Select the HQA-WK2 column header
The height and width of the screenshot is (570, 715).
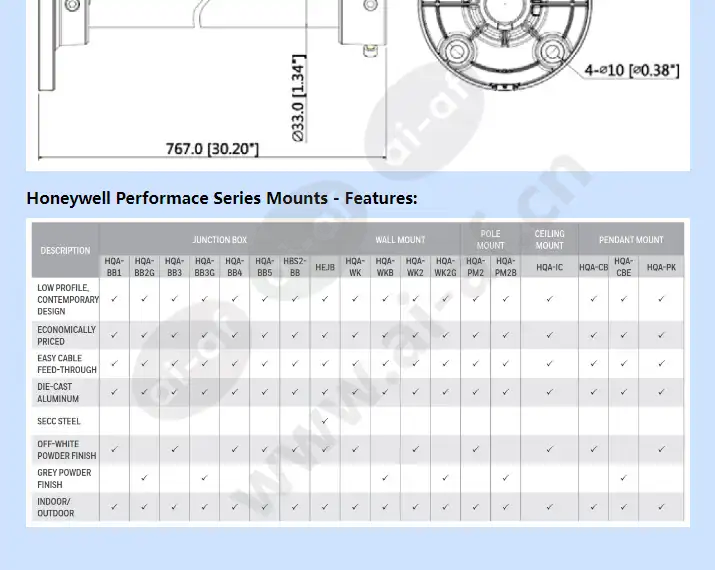pyautogui.click(x=415, y=267)
